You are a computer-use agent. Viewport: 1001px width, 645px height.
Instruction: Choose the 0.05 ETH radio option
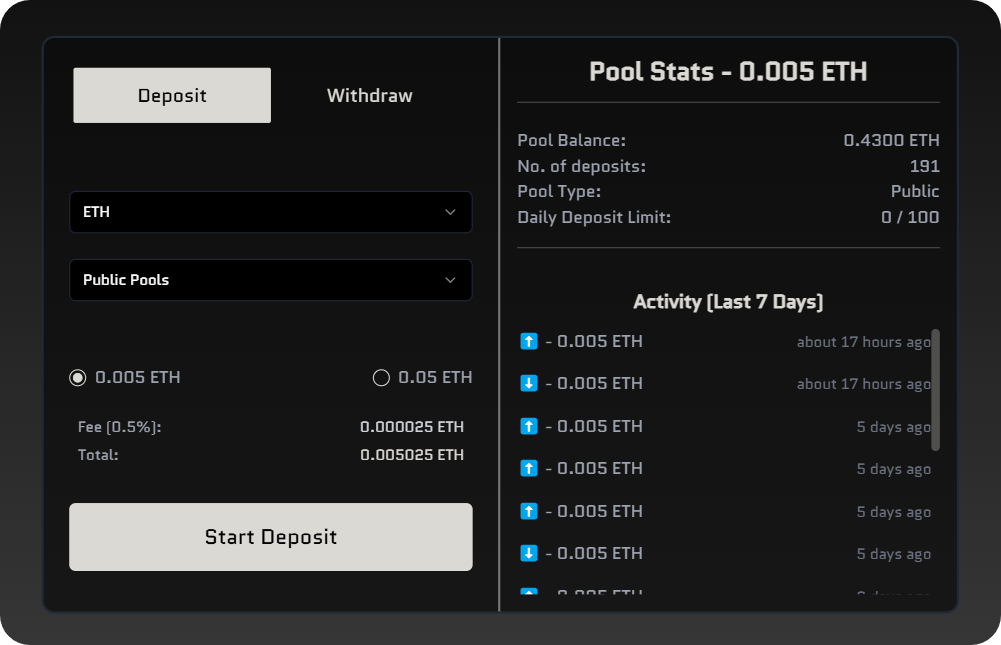coord(381,378)
